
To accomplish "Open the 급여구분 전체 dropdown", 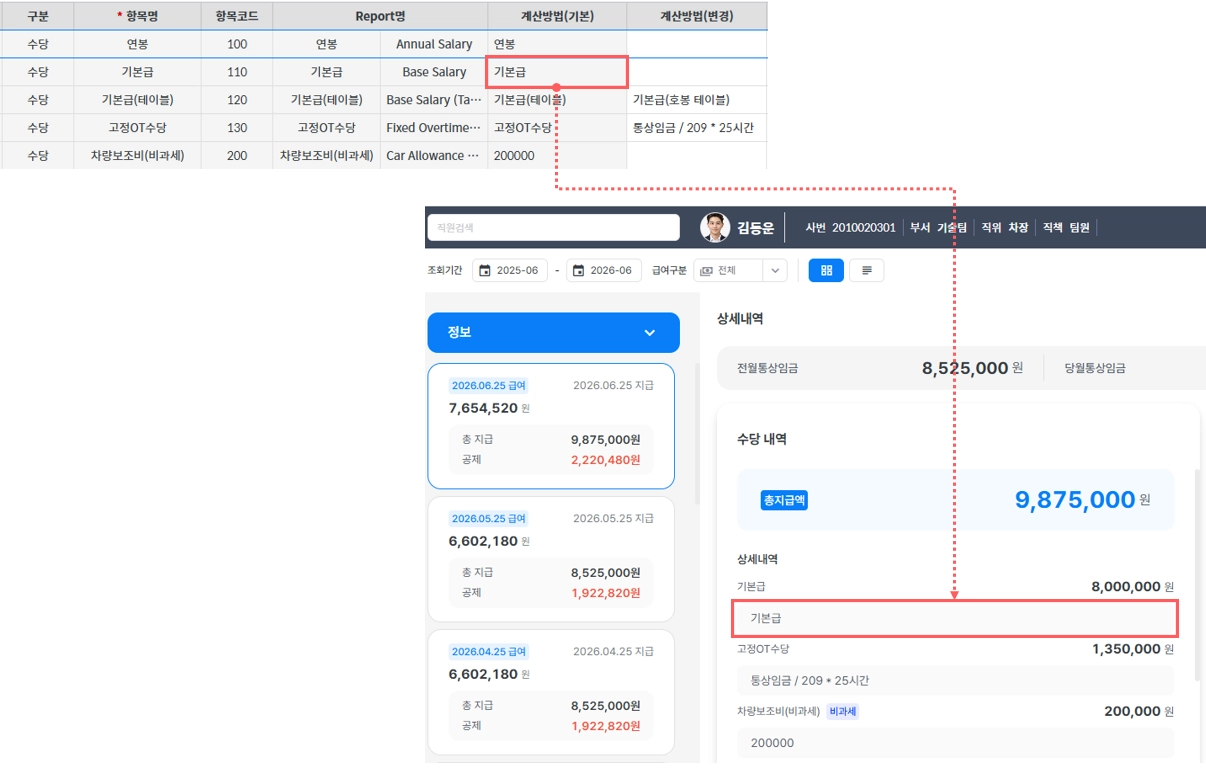I will (740, 270).
